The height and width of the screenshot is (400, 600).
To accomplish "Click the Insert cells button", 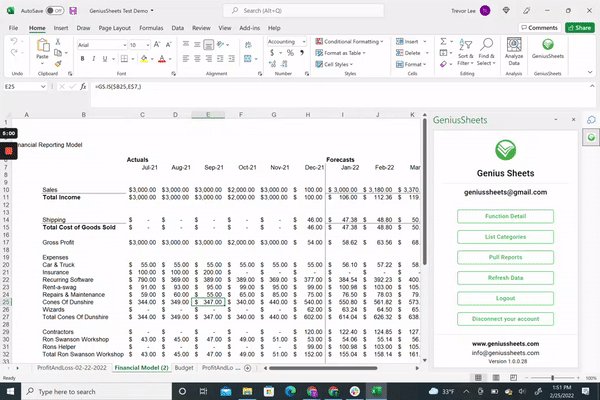I will tap(407, 41).
